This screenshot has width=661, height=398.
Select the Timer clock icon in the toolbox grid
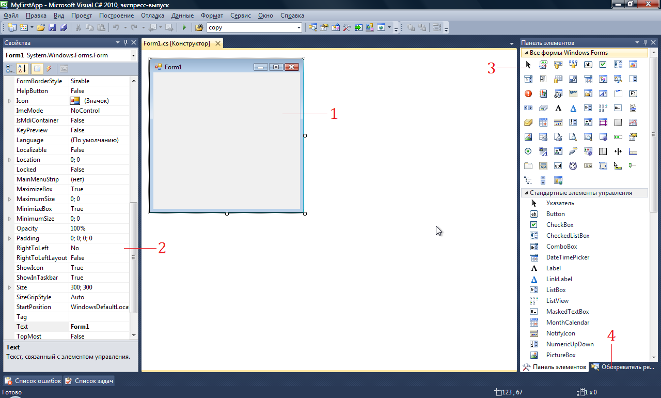click(573, 166)
